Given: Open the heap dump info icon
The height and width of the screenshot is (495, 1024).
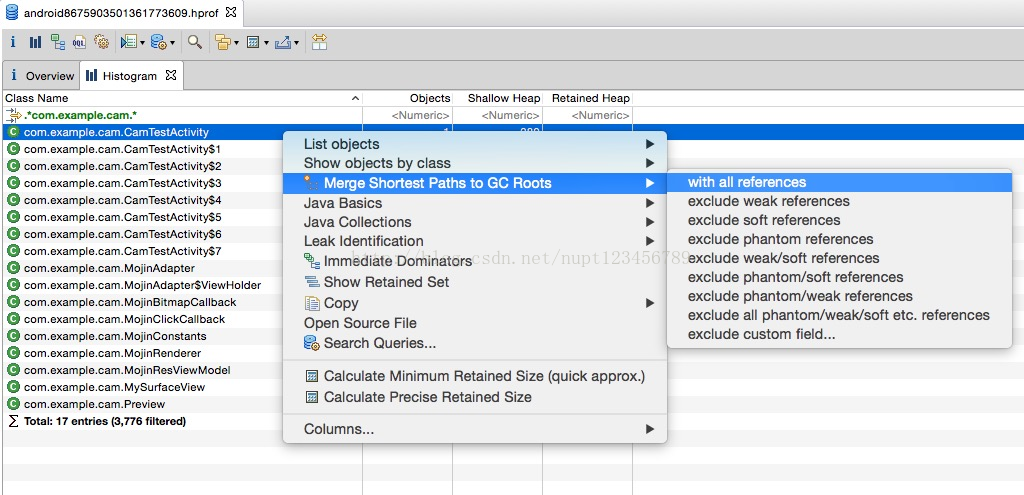Looking at the screenshot, I should pos(12,42).
